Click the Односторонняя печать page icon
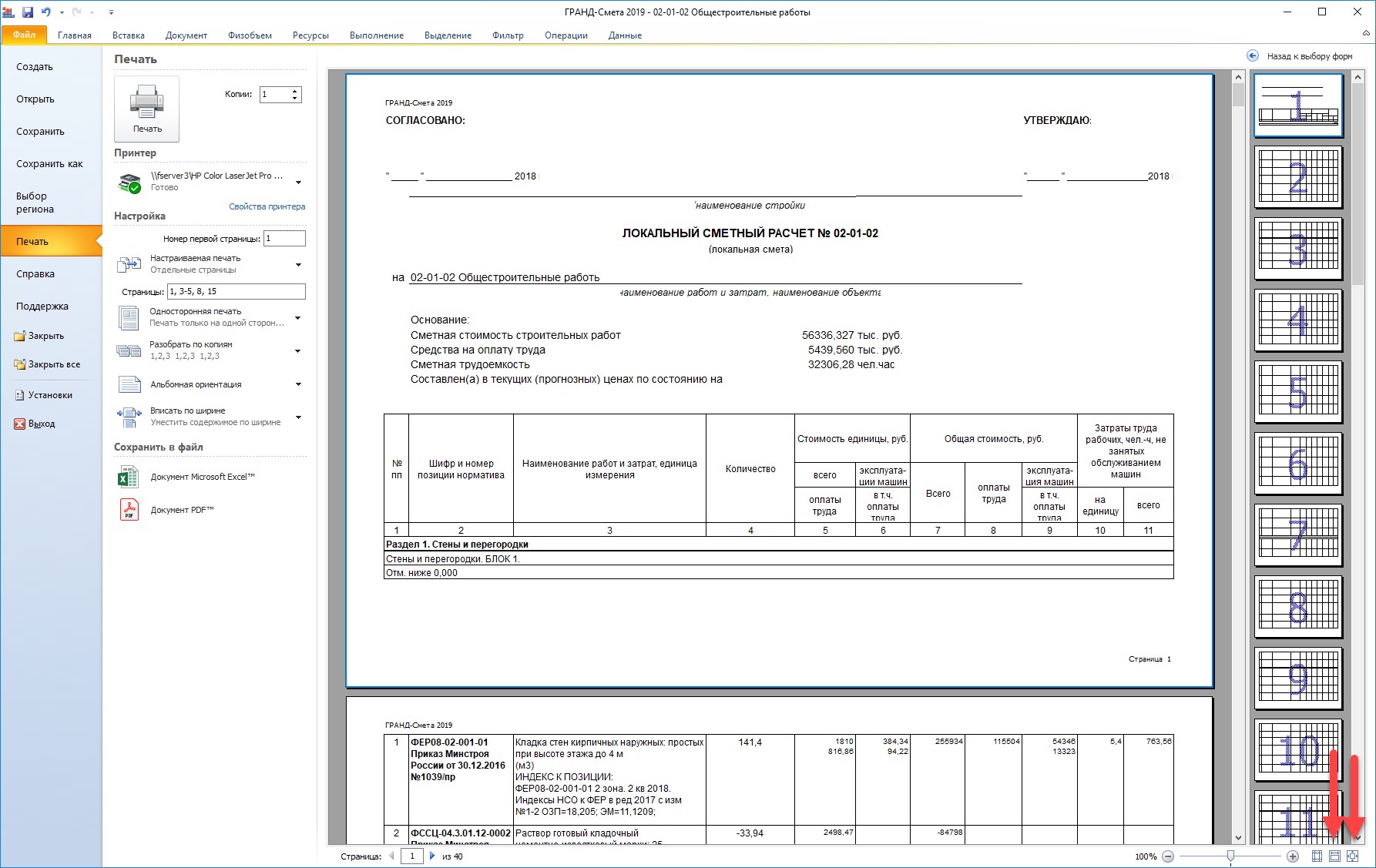This screenshot has width=1376, height=868. pyautogui.click(x=129, y=317)
